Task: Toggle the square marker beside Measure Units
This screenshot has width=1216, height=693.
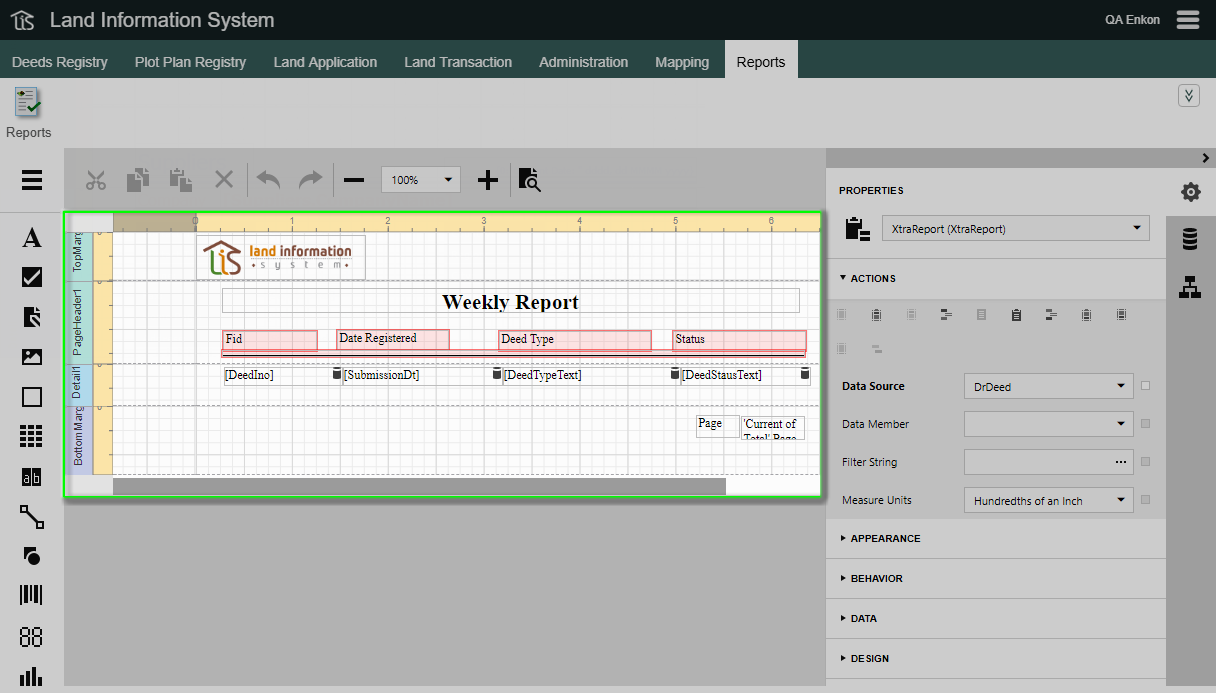Action: point(1145,500)
